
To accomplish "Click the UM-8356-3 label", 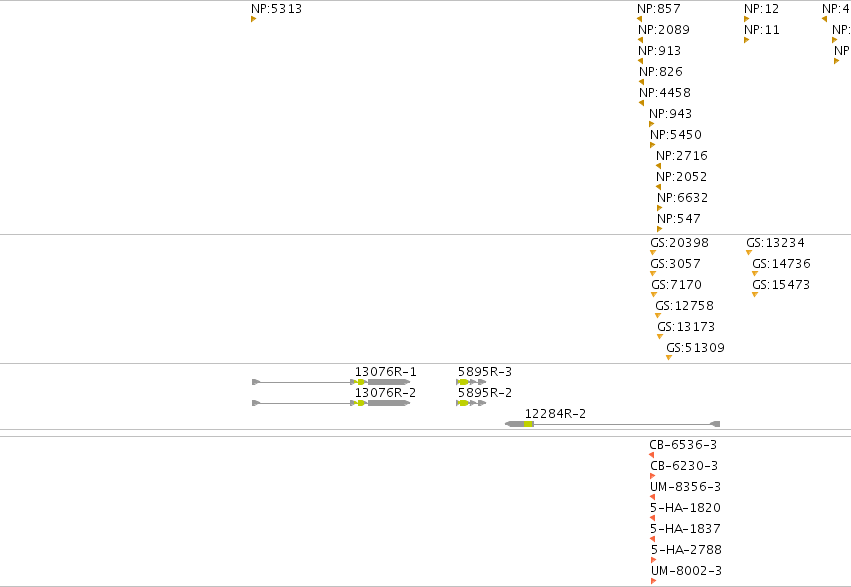I will [x=685, y=487].
